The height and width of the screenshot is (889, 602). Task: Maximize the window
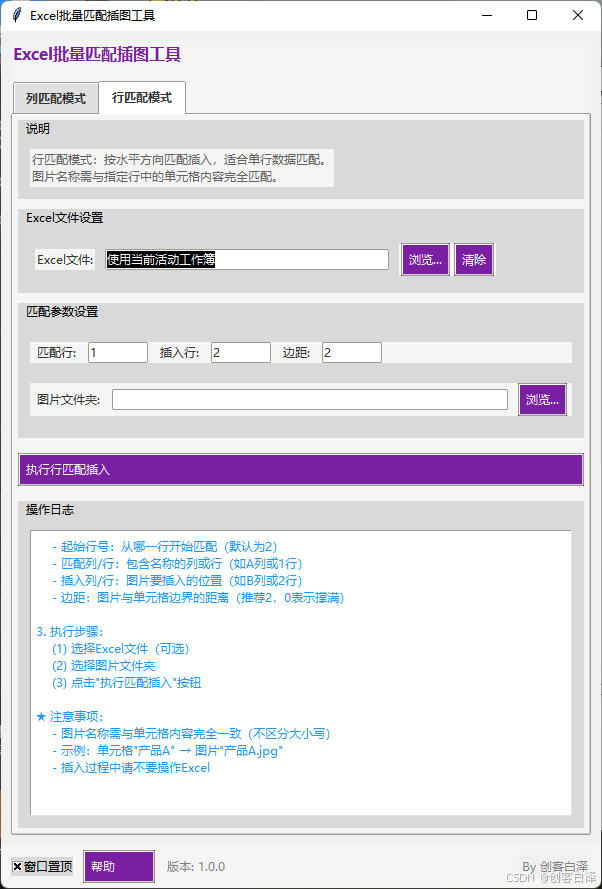tap(532, 15)
